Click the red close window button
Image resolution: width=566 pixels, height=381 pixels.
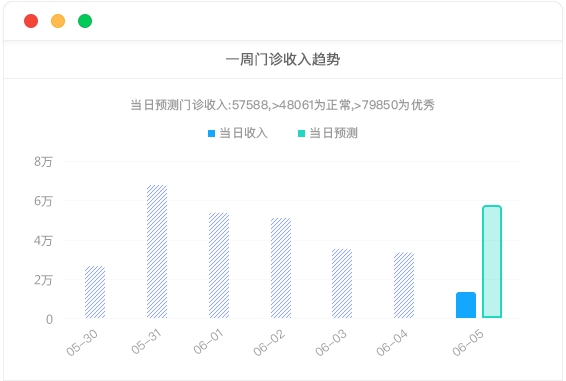tap(31, 21)
